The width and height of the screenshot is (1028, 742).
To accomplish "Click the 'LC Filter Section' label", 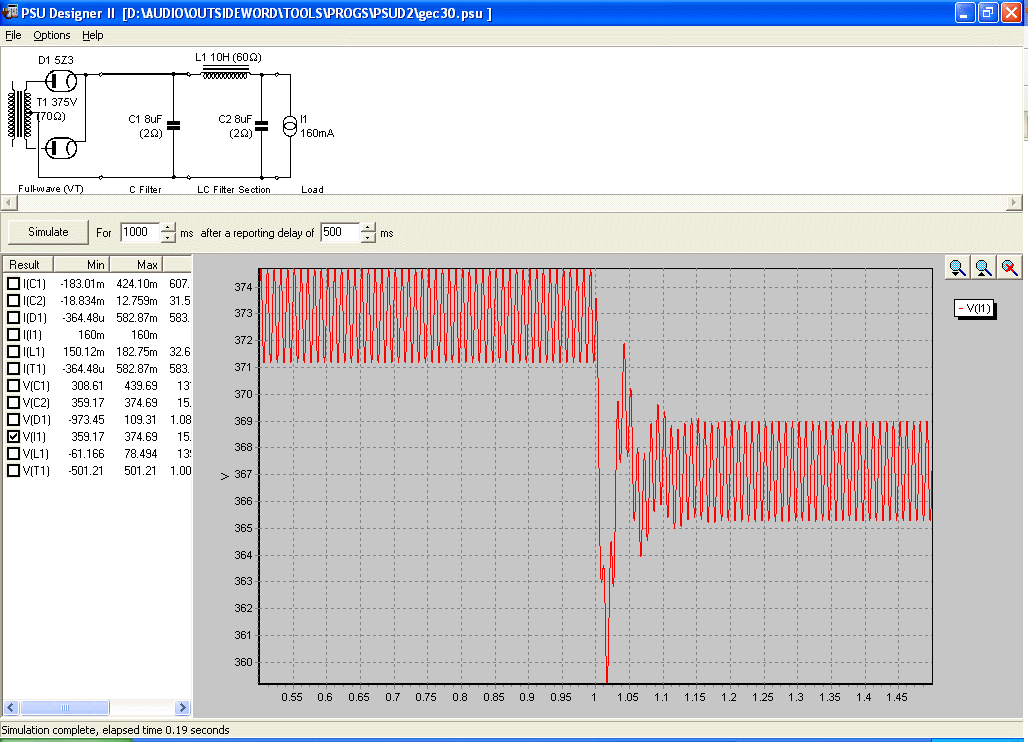I will 234,189.
